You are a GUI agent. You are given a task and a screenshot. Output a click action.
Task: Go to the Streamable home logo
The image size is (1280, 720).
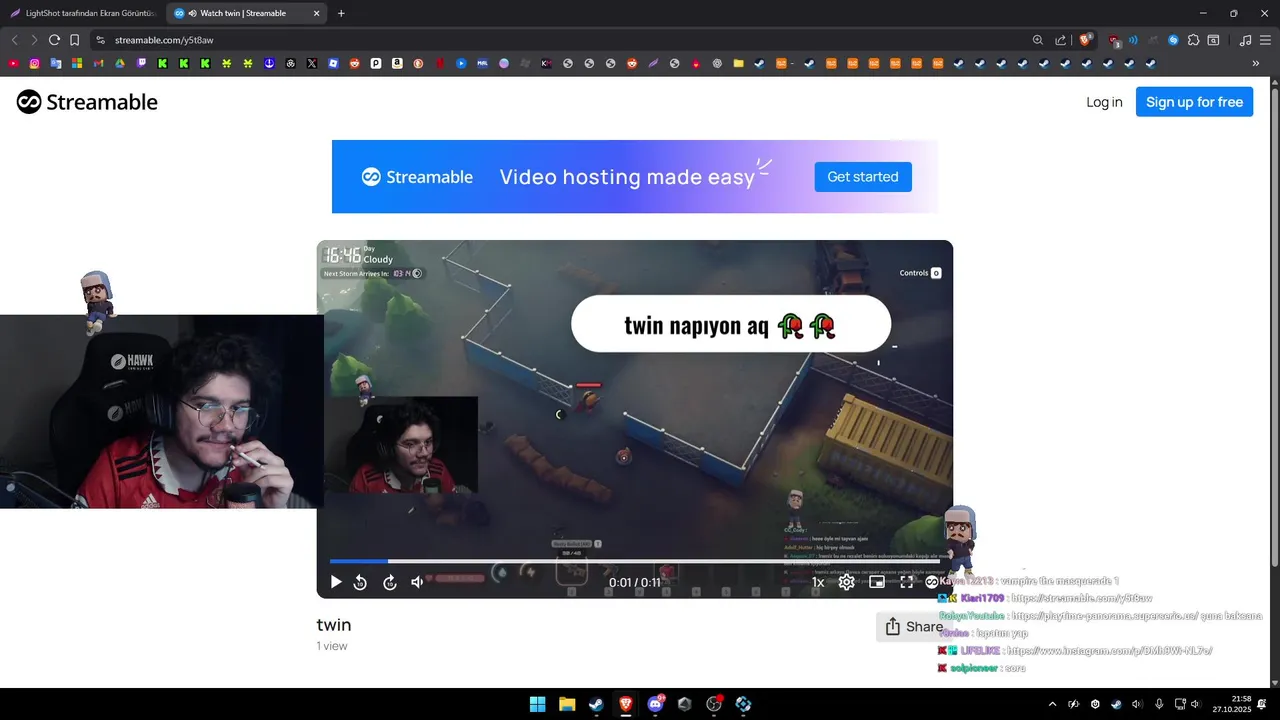[x=87, y=102]
